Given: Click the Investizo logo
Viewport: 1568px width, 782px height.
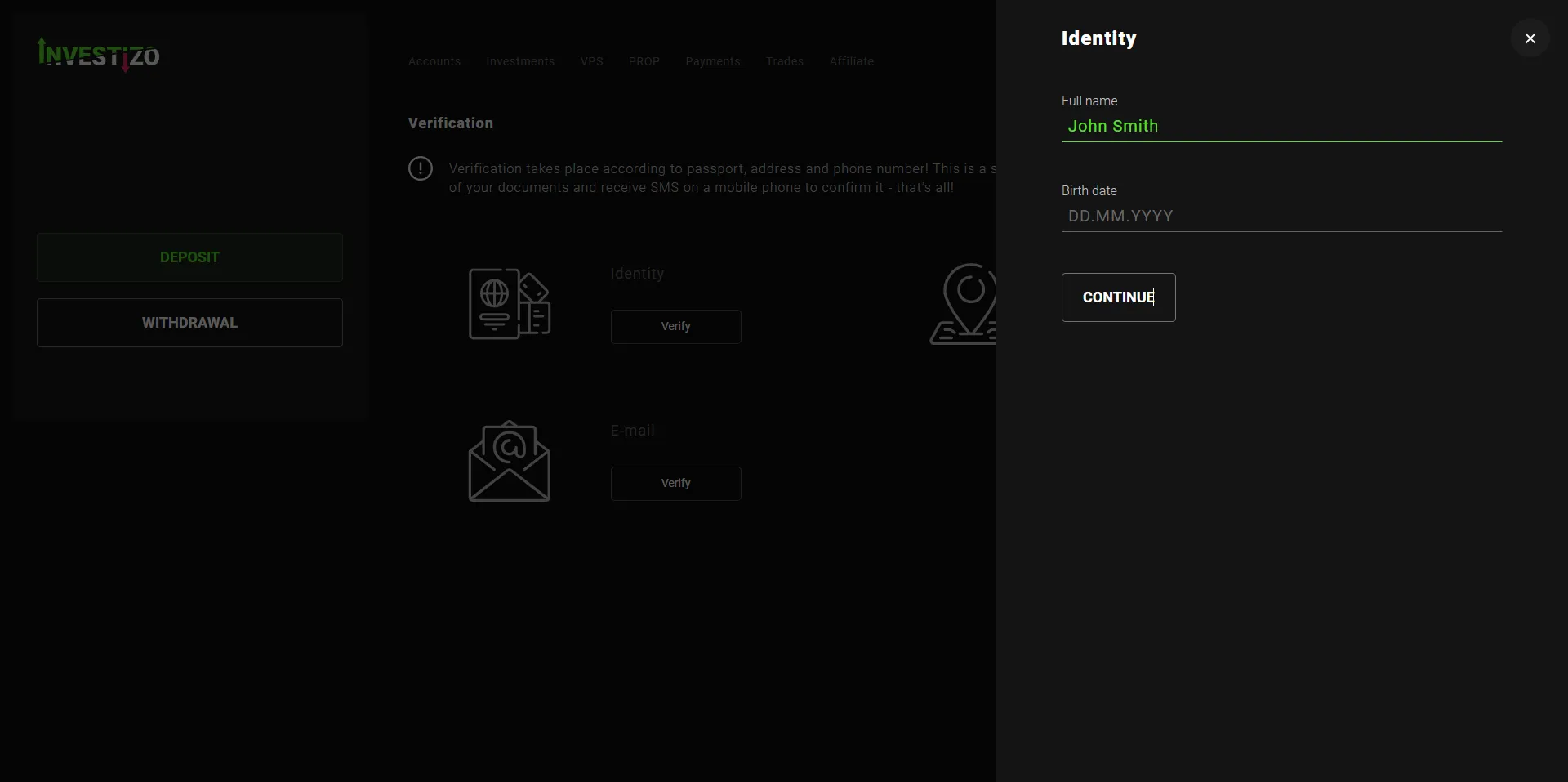Looking at the screenshot, I should (99, 55).
